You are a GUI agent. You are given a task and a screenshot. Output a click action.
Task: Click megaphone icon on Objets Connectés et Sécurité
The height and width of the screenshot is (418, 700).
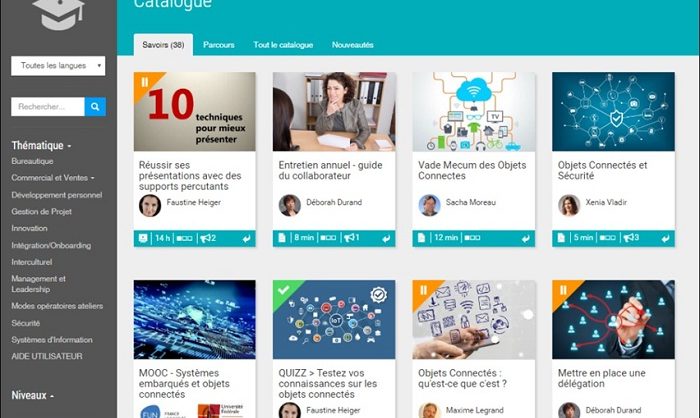[x=628, y=238]
